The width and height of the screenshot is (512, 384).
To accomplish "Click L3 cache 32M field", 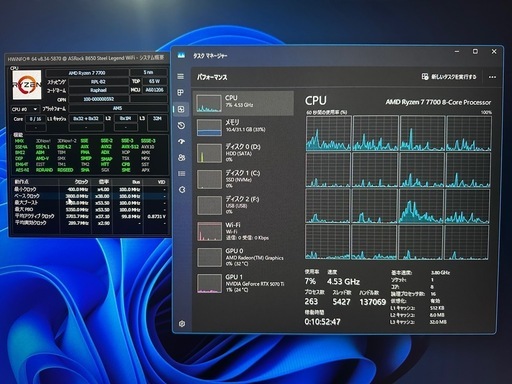I will (157, 118).
